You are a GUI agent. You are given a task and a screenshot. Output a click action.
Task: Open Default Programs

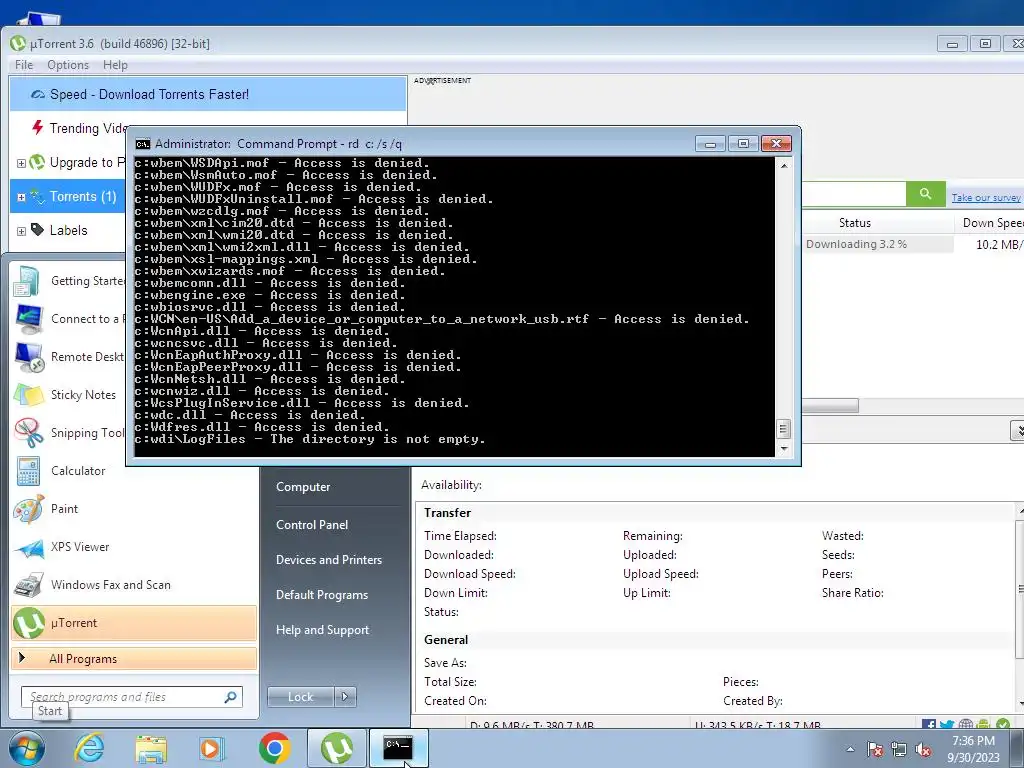click(321, 595)
